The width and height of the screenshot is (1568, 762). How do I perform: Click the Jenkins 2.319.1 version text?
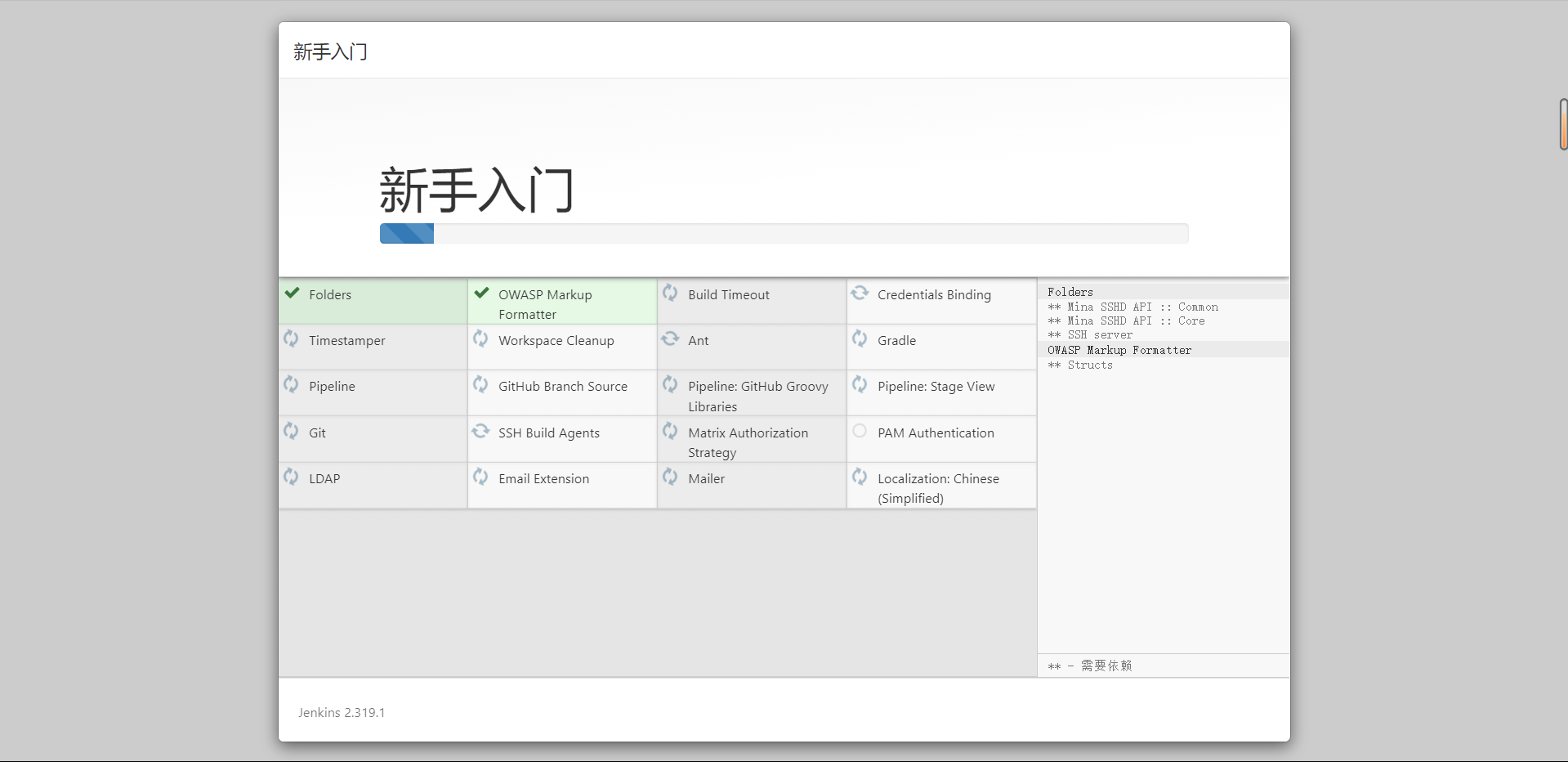pyautogui.click(x=342, y=713)
